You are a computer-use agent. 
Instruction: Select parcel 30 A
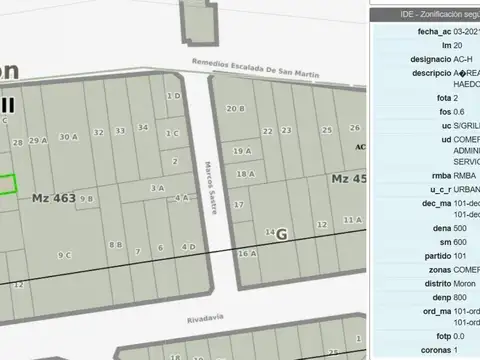[x=68, y=137]
